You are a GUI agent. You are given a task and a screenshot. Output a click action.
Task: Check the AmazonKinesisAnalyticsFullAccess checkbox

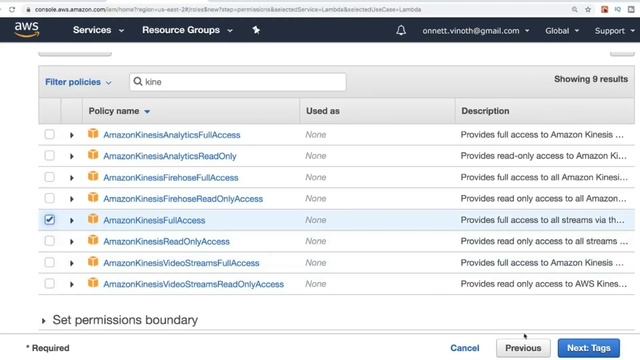coord(49,134)
